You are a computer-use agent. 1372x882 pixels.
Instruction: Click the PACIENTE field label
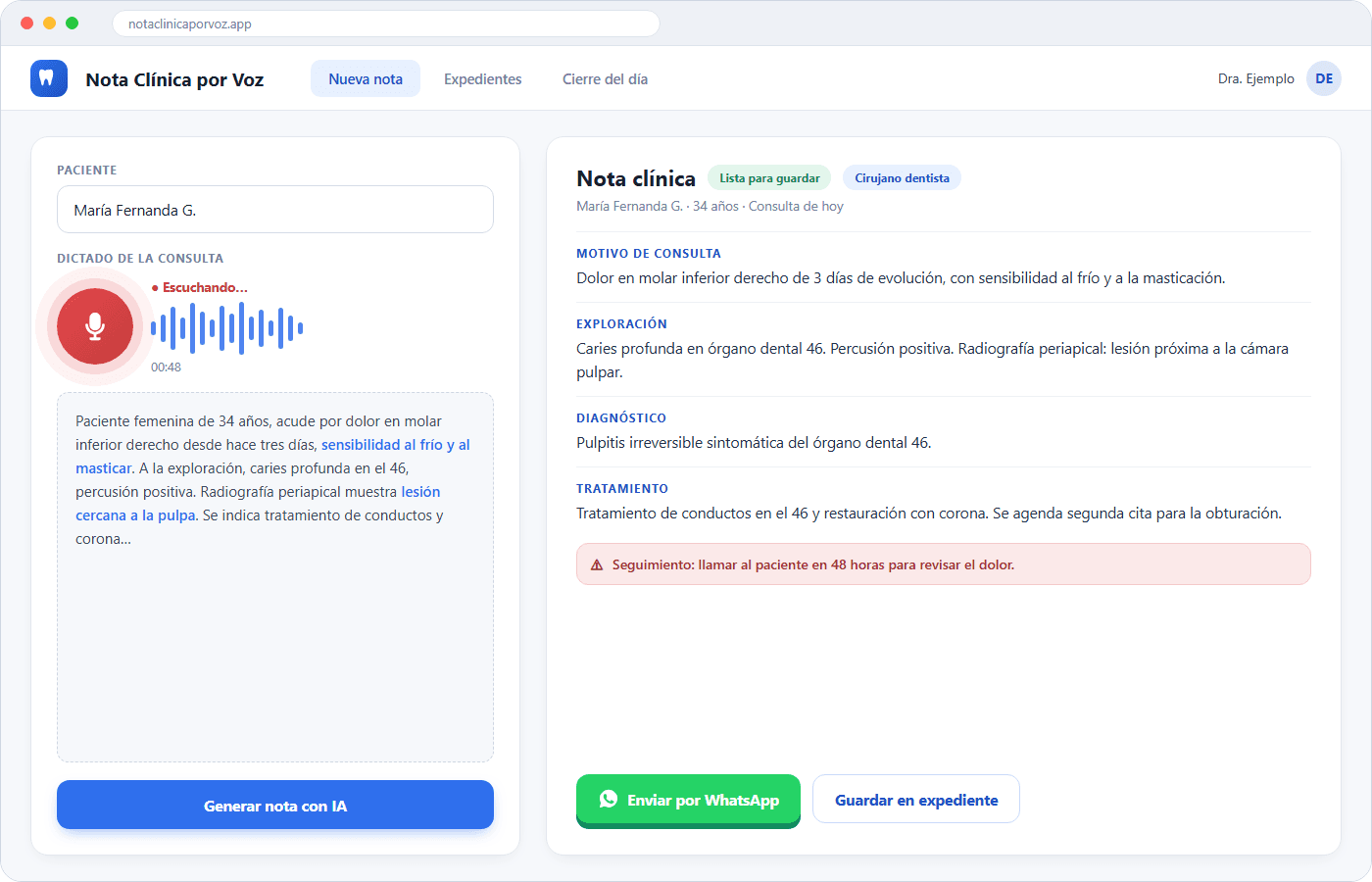coord(87,171)
